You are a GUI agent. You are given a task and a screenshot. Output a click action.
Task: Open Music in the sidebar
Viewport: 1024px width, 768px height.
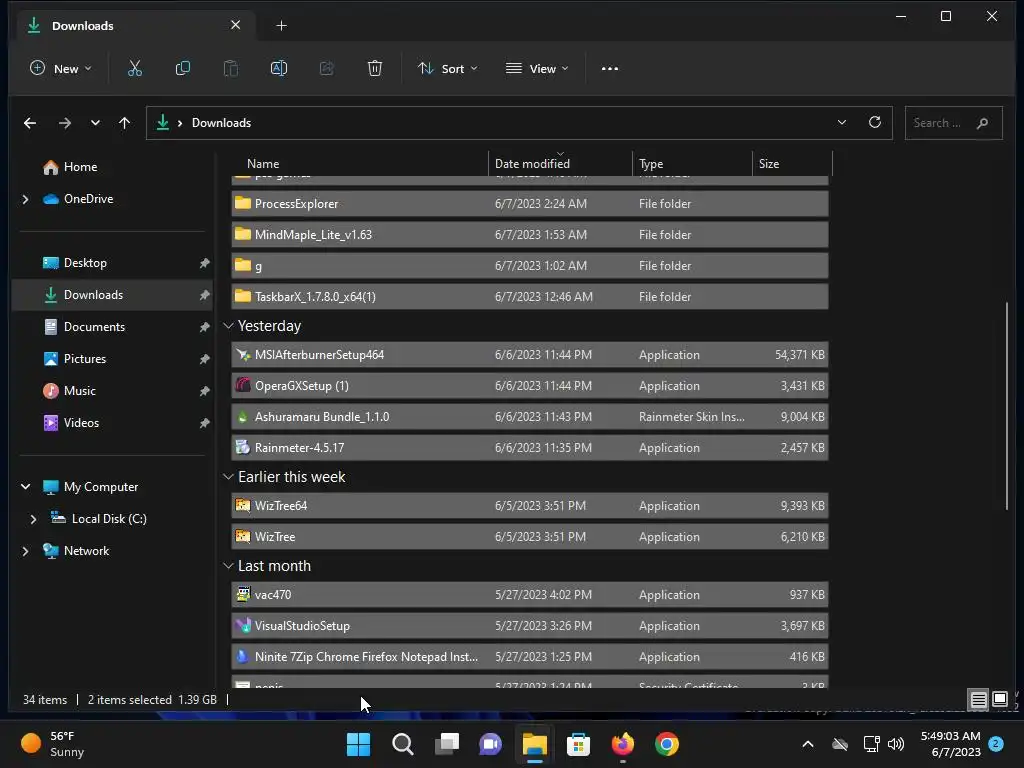[x=80, y=391]
